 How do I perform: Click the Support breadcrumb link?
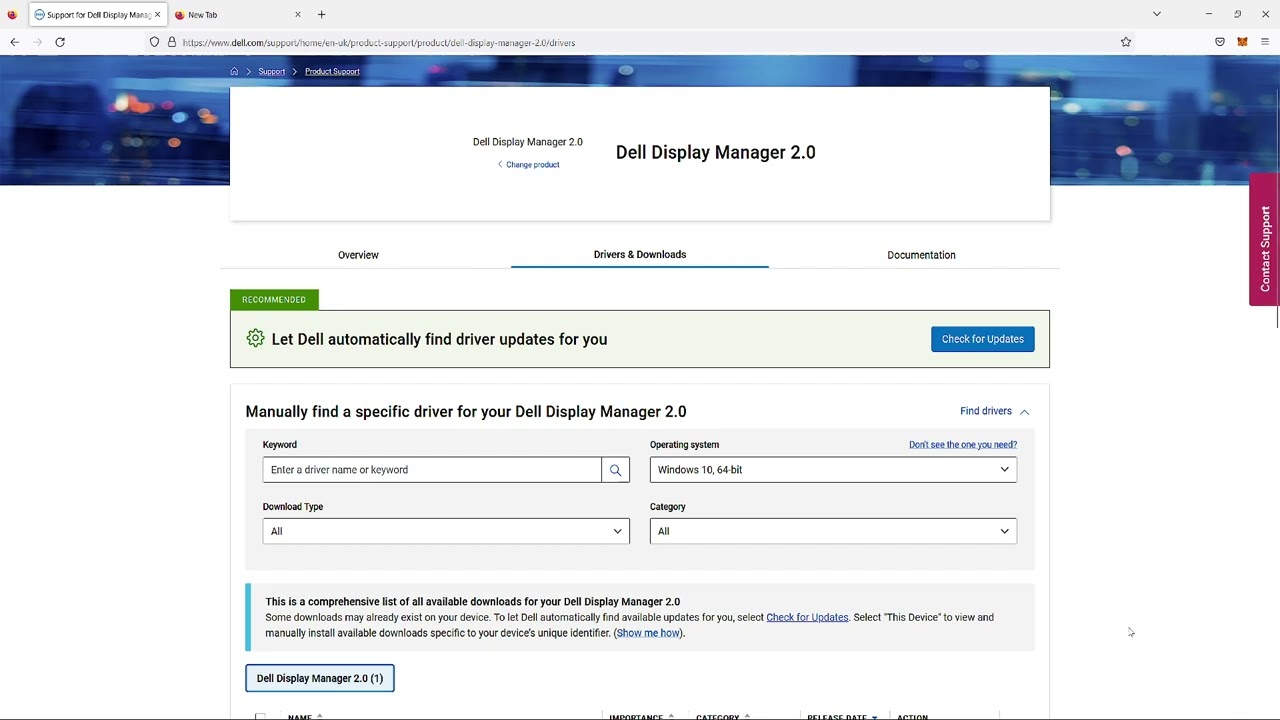(x=272, y=71)
